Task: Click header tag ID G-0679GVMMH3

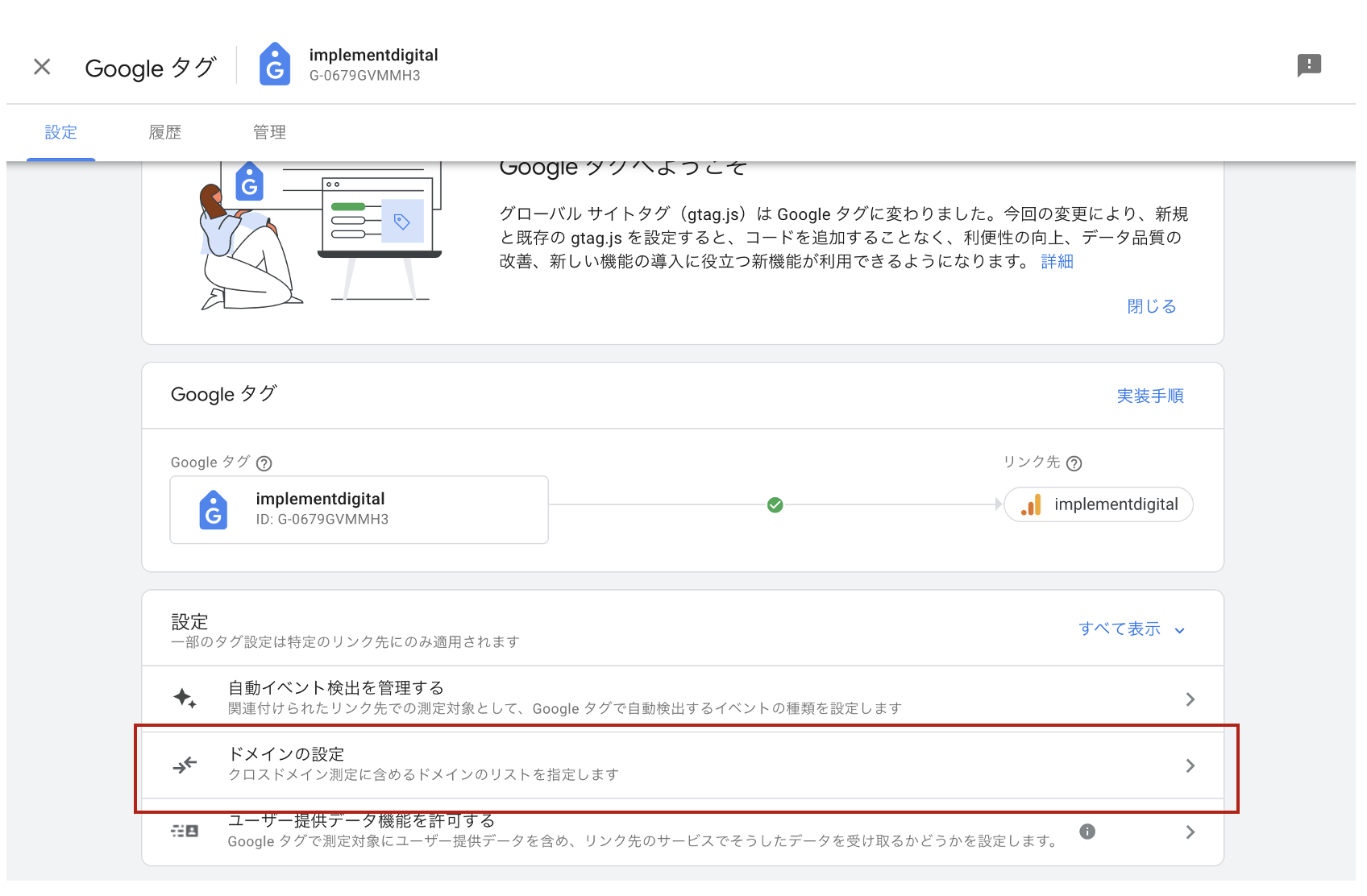Action: coord(365,76)
